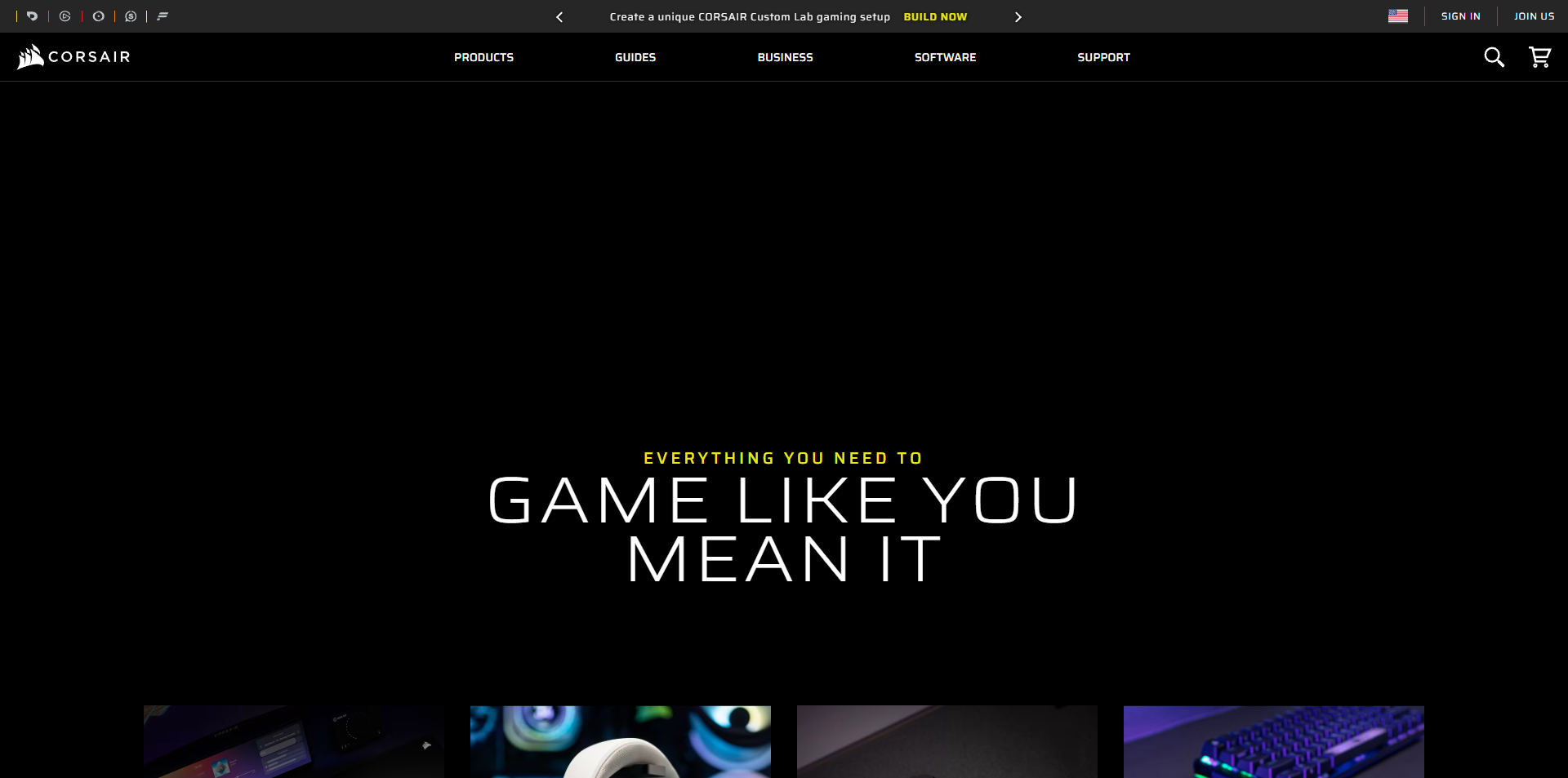
Task: Go to previous promo with left arrow
Action: 559,16
